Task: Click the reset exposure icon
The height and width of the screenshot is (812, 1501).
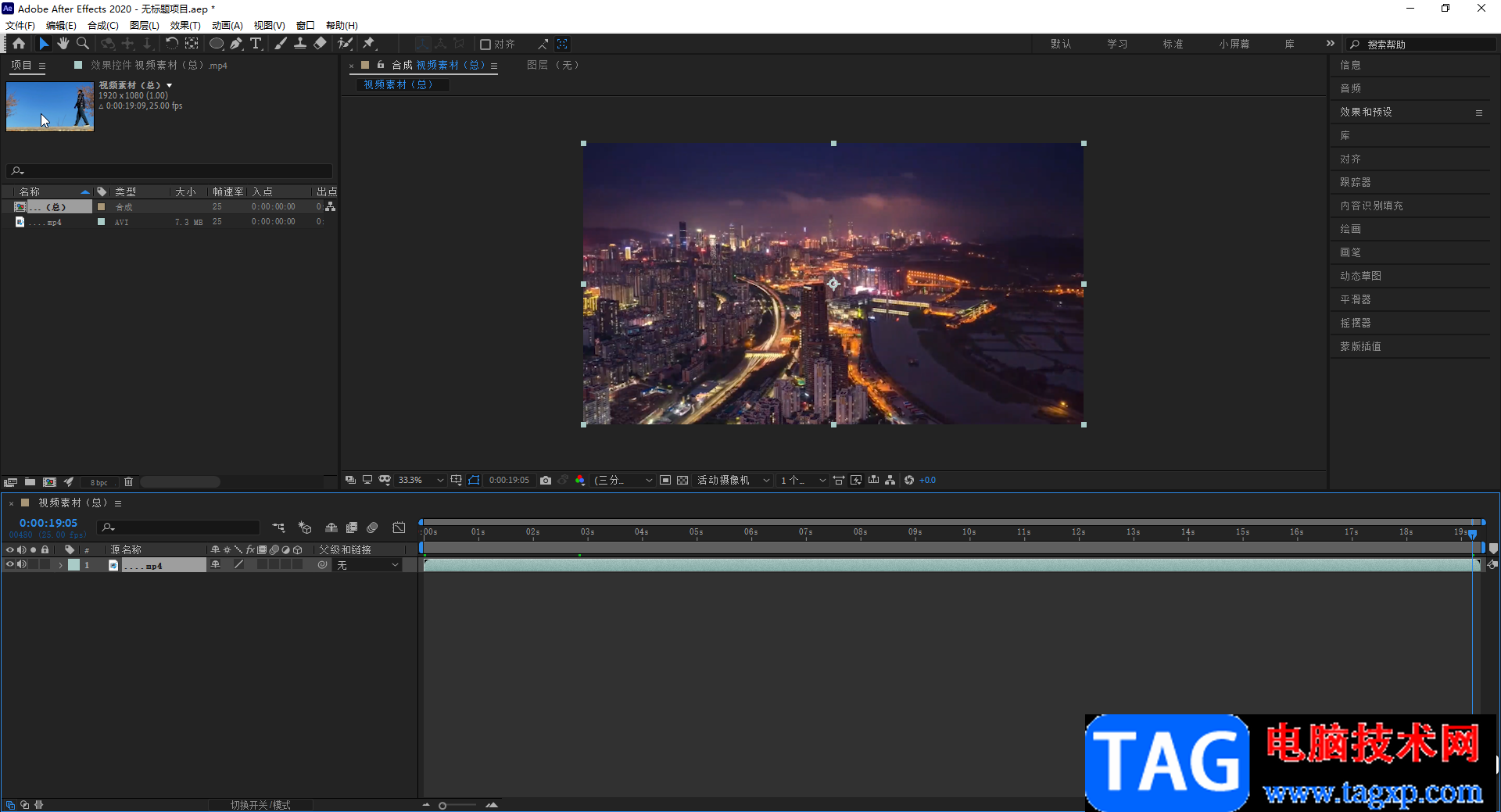Action: tap(909, 480)
